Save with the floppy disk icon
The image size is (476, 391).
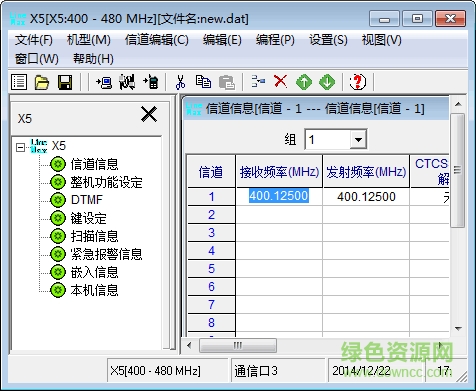pos(65,82)
